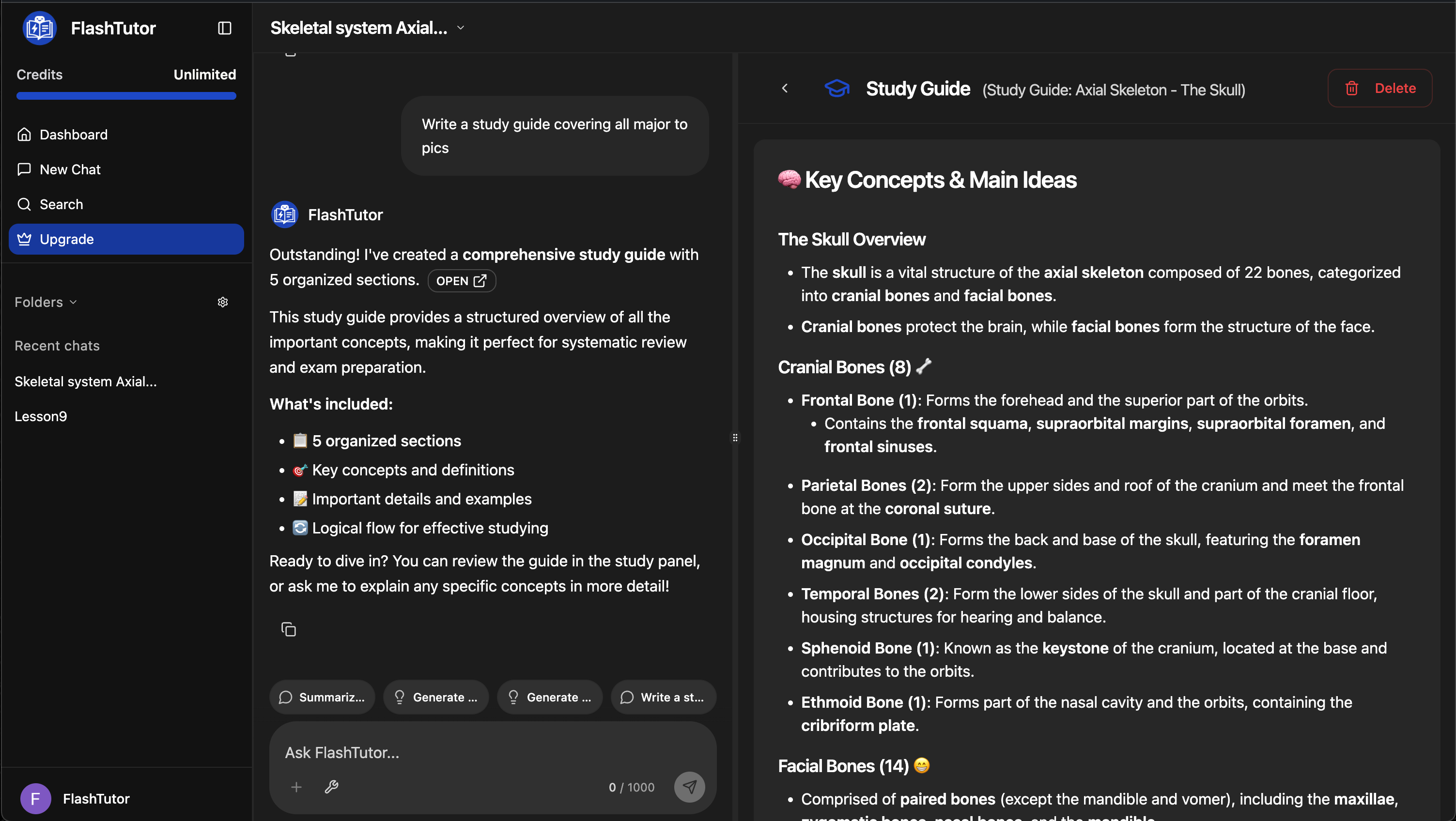Click the plus attachment icon
This screenshot has height=821, width=1456.
coord(296,787)
